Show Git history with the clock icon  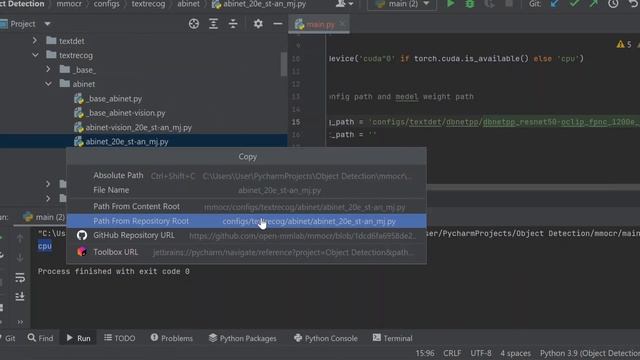click(613, 4)
